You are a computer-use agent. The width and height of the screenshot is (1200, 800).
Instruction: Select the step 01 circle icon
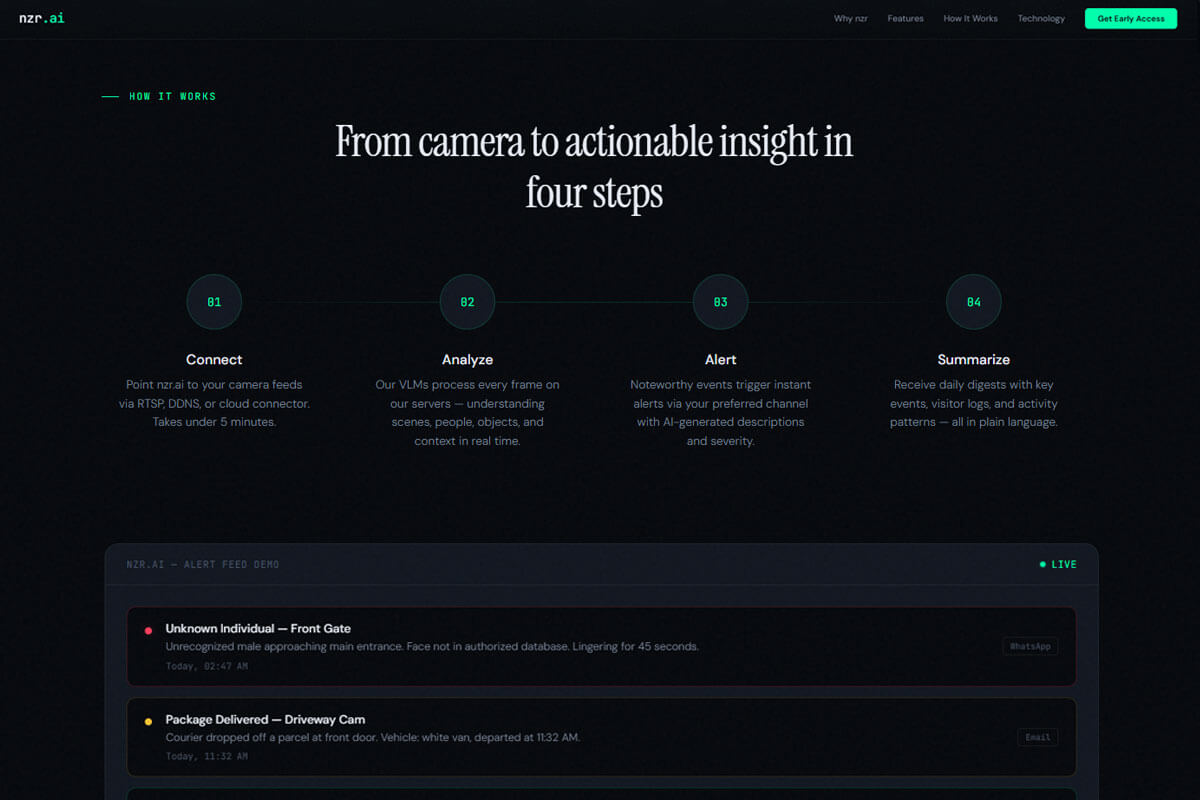214,302
